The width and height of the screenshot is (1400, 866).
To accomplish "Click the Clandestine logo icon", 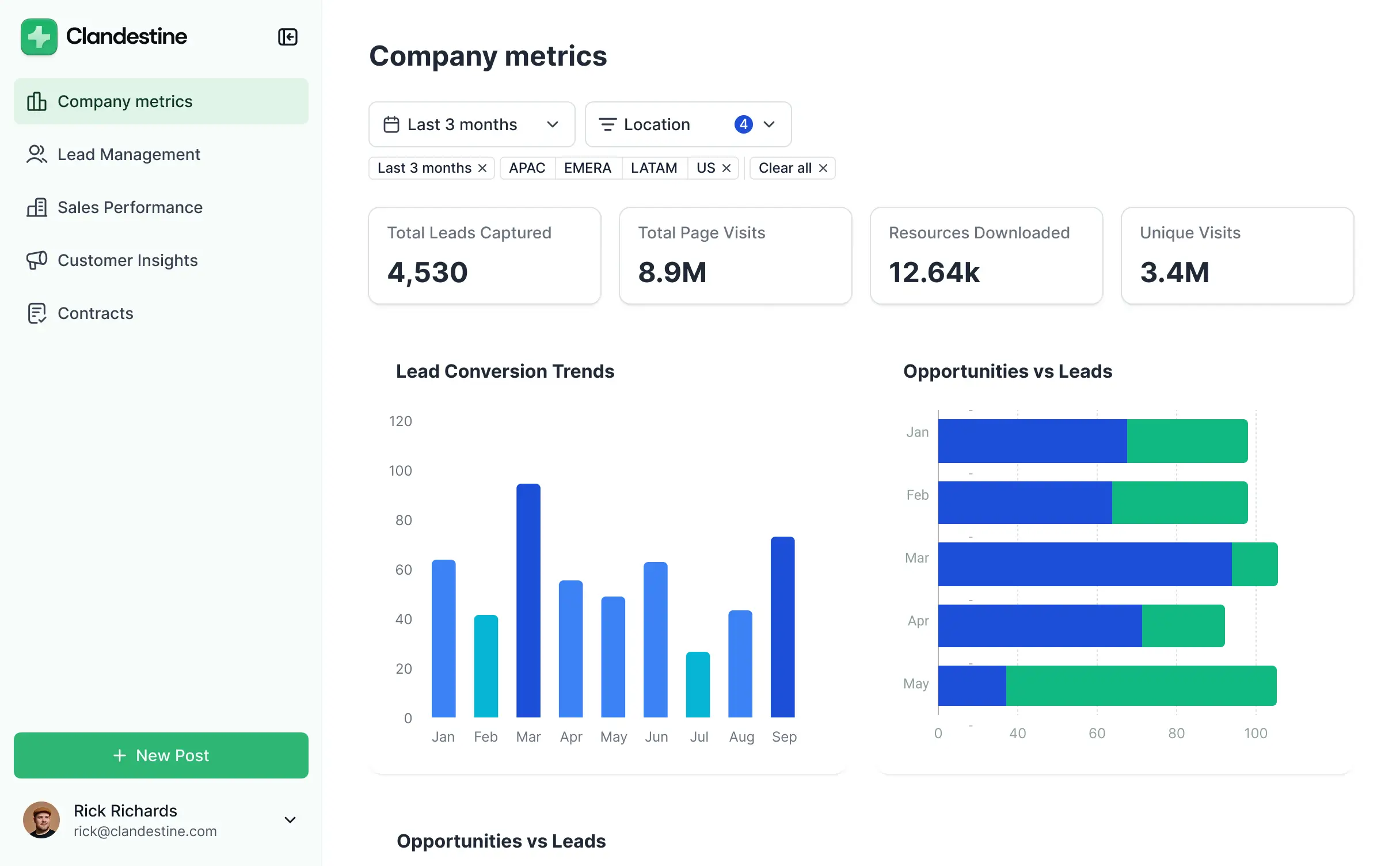I will 39,36.
